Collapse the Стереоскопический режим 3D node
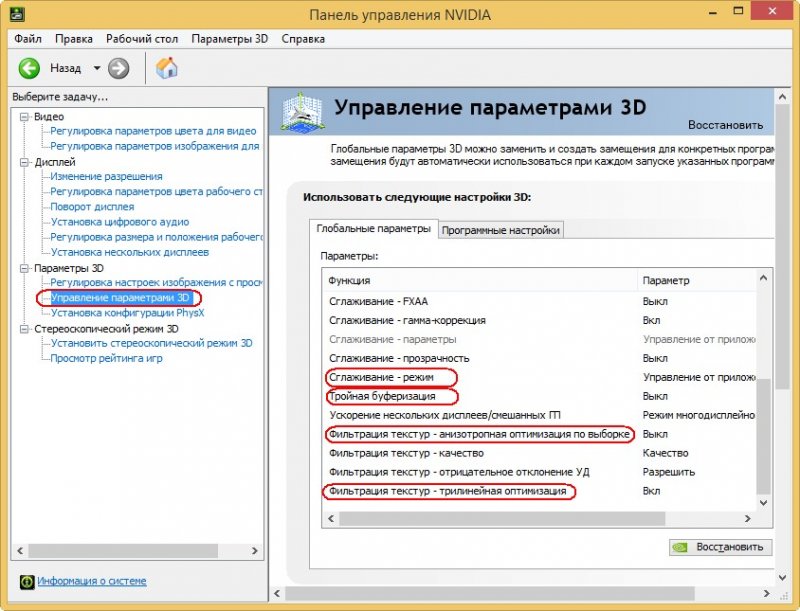Image resolution: width=800 pixels, height=611 pixels. pos(24,329)
